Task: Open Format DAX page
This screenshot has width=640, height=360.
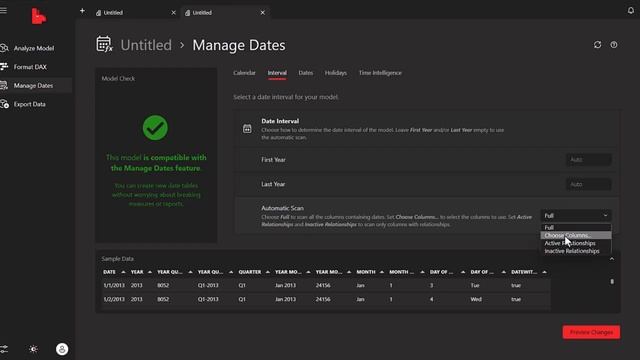Action: click(30, 67)
